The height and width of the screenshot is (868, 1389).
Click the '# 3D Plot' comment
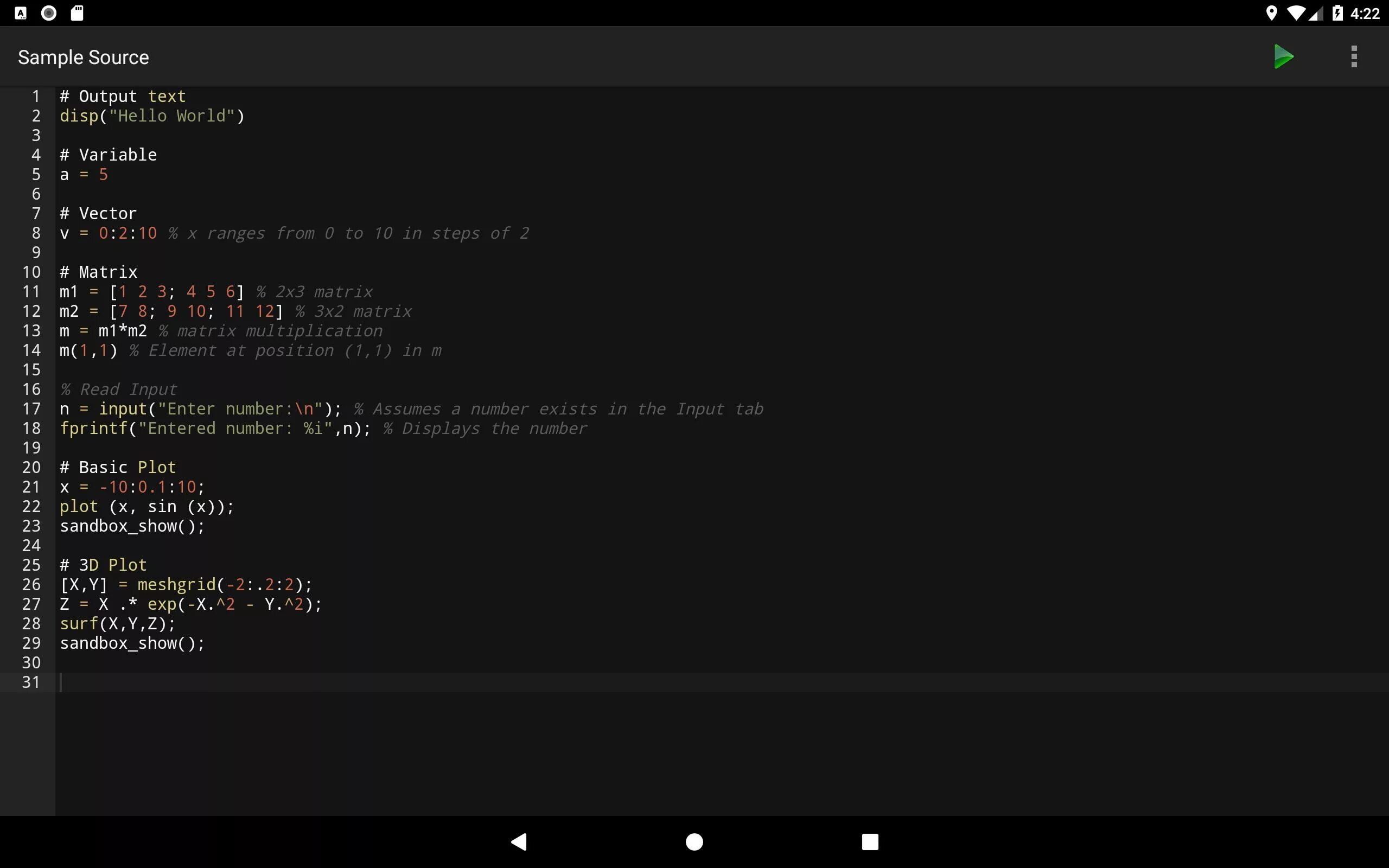pos(103,565)
